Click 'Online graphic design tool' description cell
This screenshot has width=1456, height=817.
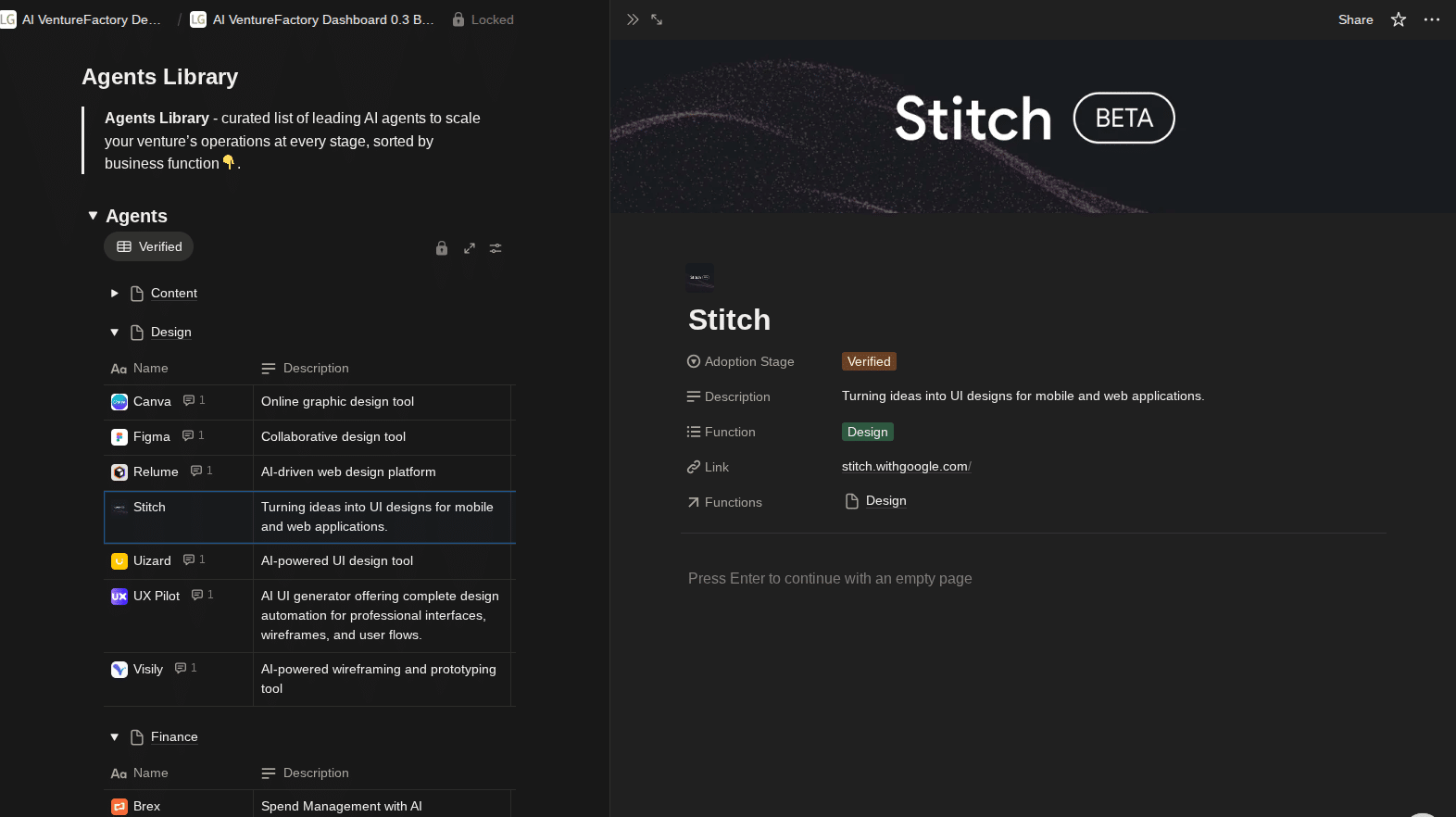[382, 402]
